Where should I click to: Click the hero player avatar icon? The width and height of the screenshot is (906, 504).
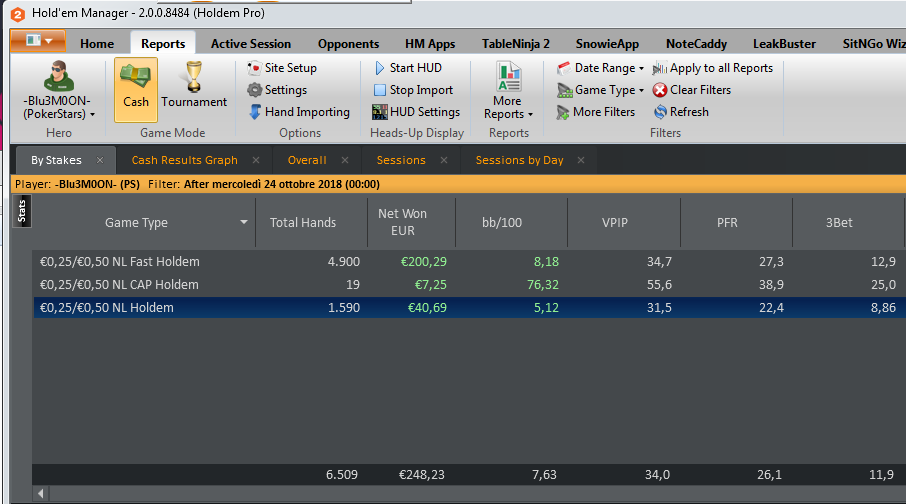[58, 76]
